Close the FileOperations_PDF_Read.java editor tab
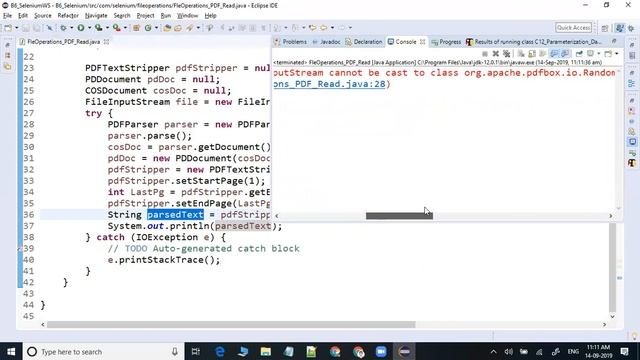 [x=107, y=42]
